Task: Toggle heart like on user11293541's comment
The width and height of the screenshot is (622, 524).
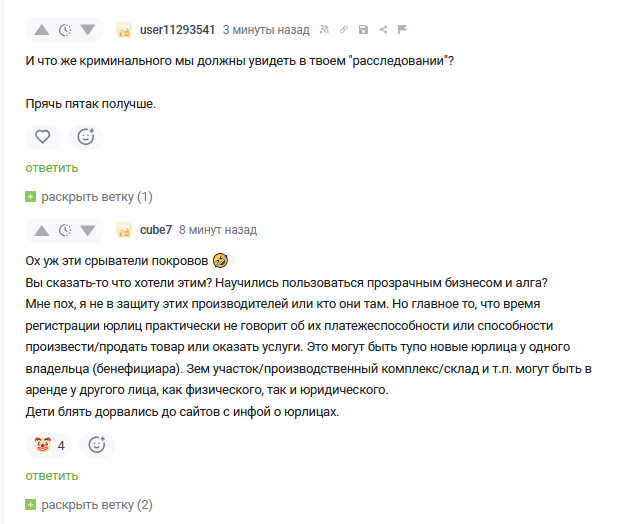Action: [42, 136]
